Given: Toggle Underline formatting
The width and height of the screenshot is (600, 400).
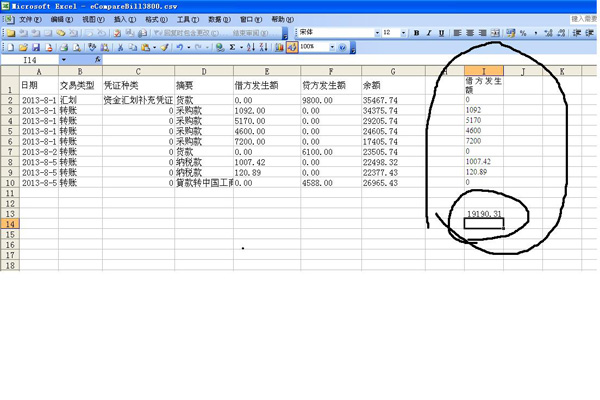Looking at the screenshot, I should tap(442, 33).
